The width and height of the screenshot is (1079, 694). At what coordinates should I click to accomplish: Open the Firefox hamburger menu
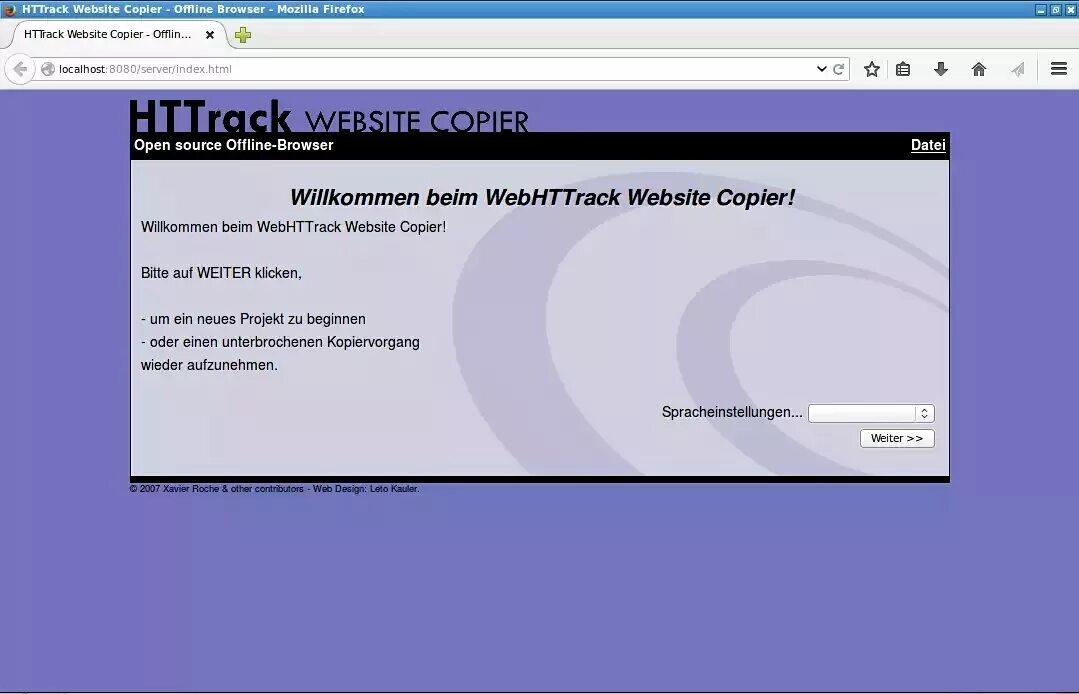(1058, 69)
